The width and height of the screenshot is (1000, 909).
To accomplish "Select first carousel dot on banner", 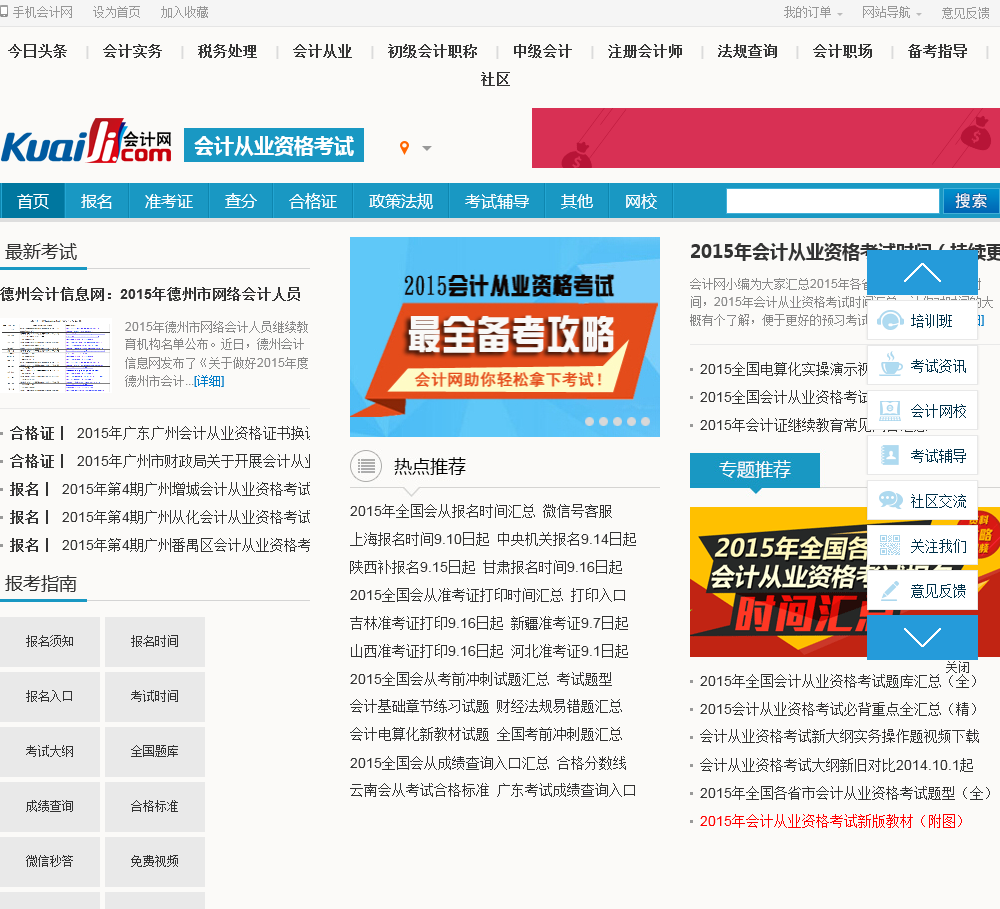I will (589, 422).
